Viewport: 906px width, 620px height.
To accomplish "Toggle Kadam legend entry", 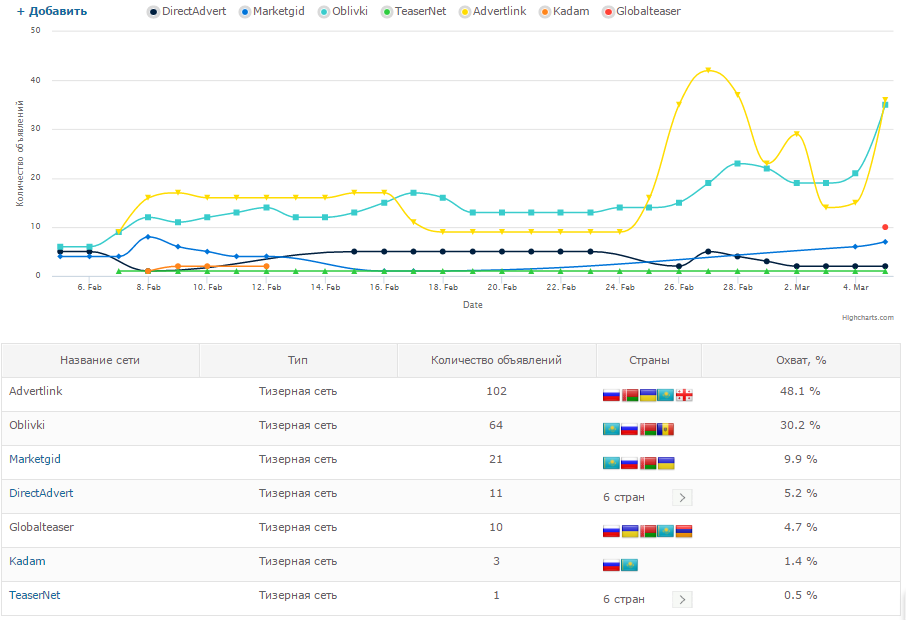I will click(564, 12).
